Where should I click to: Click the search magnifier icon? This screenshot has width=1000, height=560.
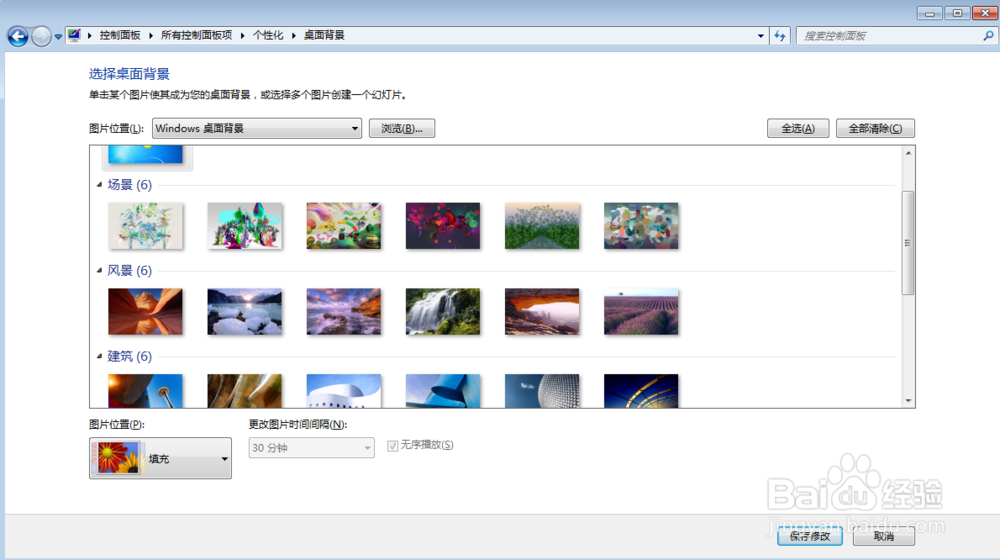(988, 36)
